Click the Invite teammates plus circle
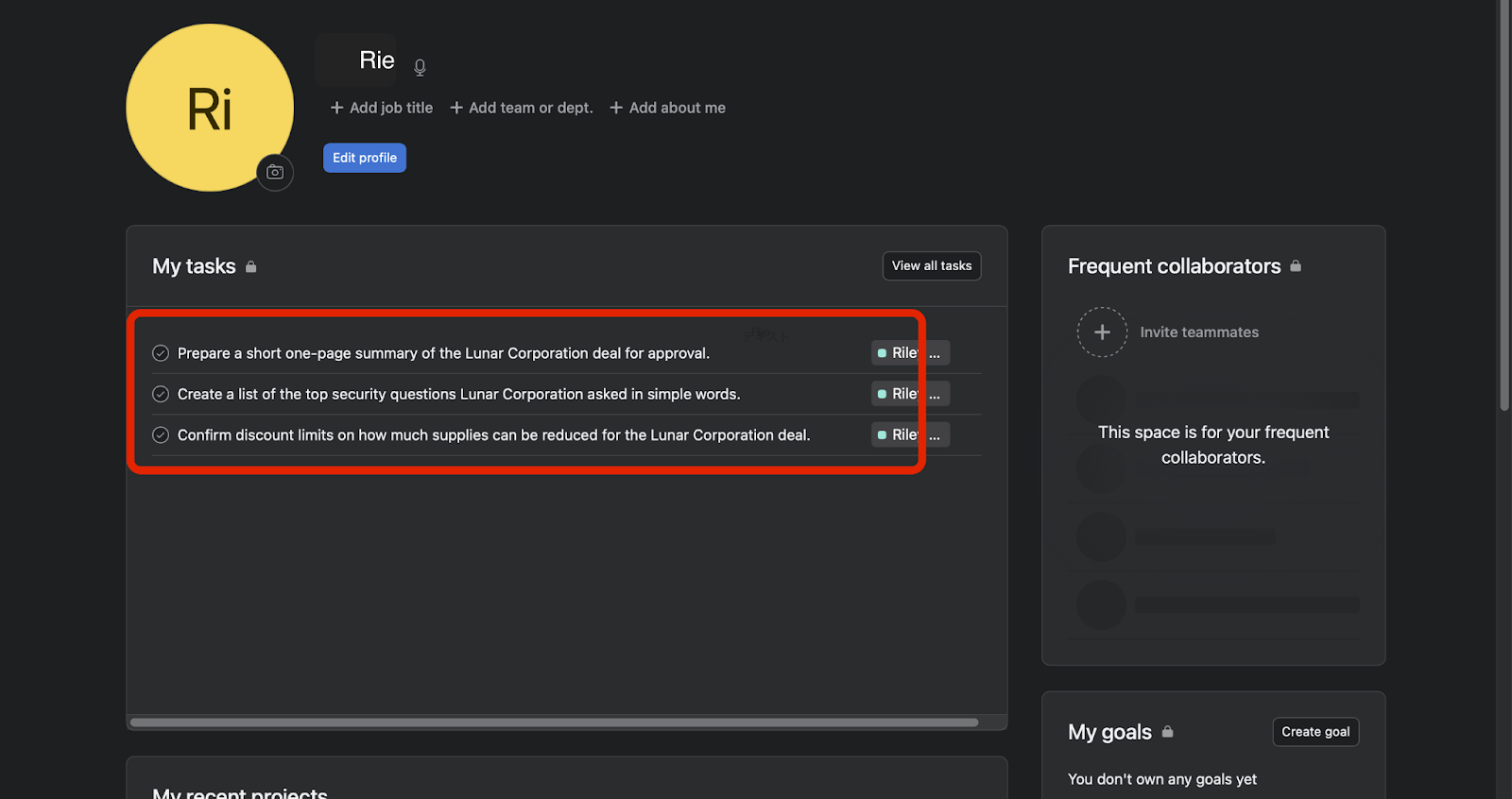 click(x=1102, y=332)
